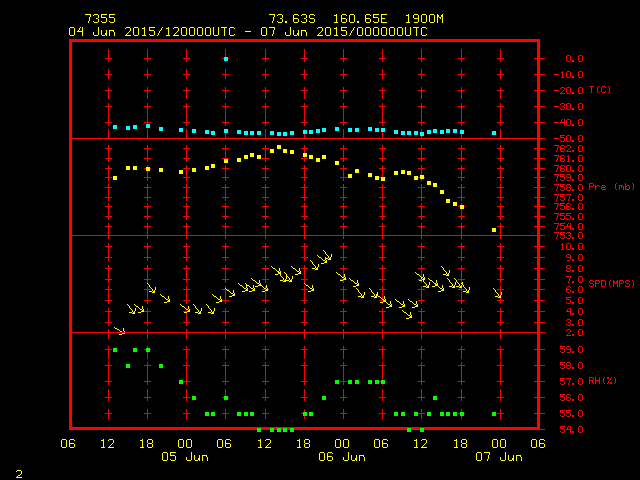Click the -40.0 temperature tick value
640x480 pixels.
[x=569, y=122]
